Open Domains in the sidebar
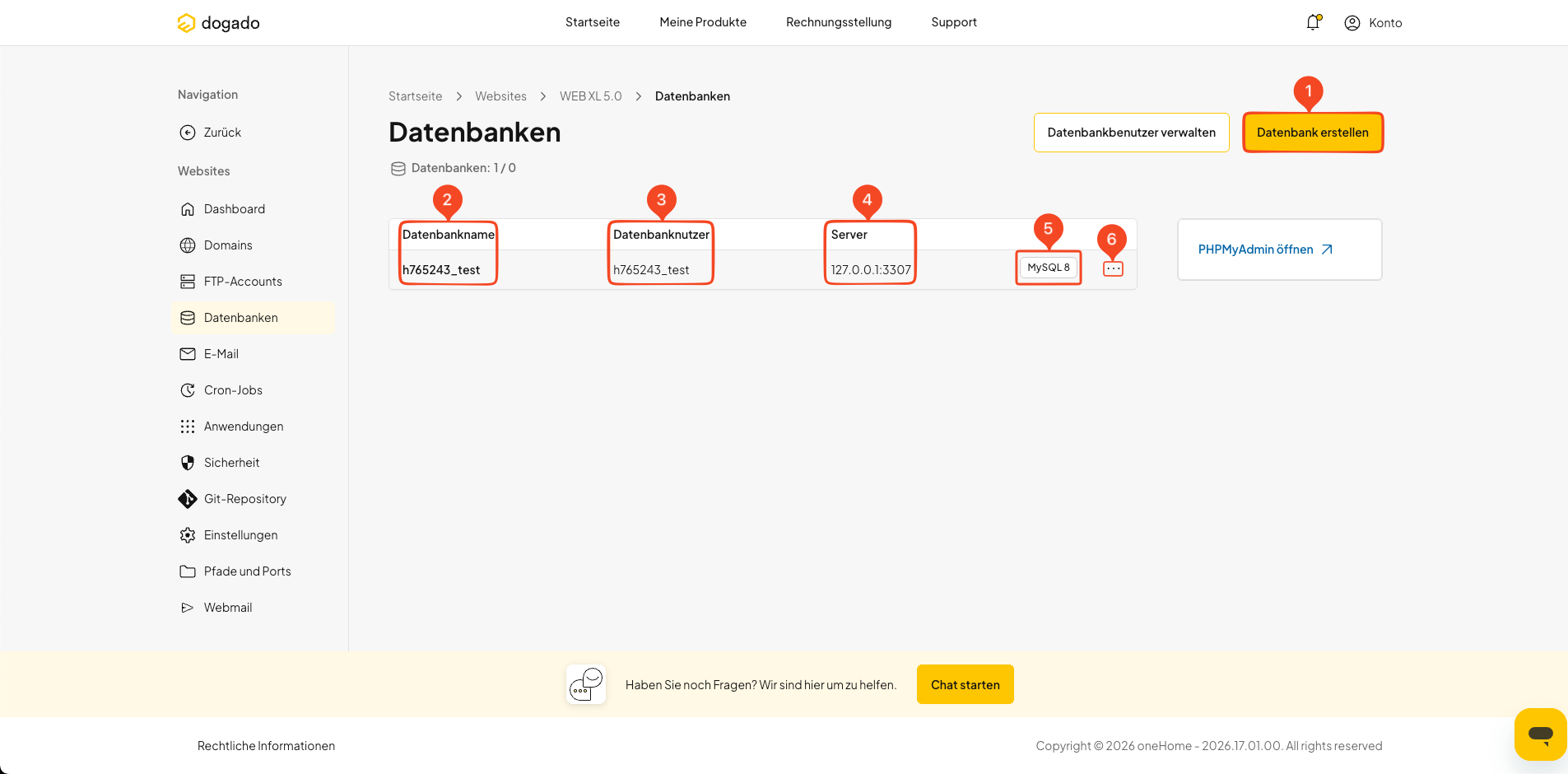The width and height of the screenshot is (1568, 774). click(254, 245)
